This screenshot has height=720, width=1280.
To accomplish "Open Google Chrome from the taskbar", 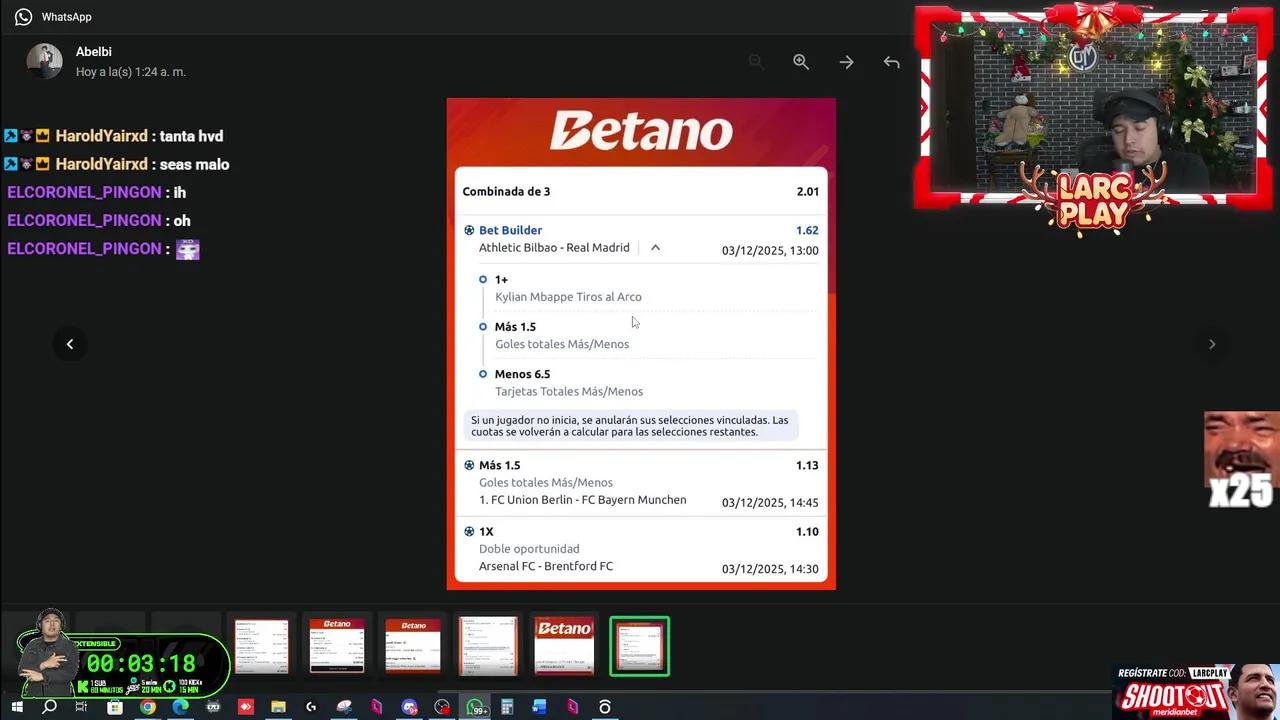I will [148, 707].
